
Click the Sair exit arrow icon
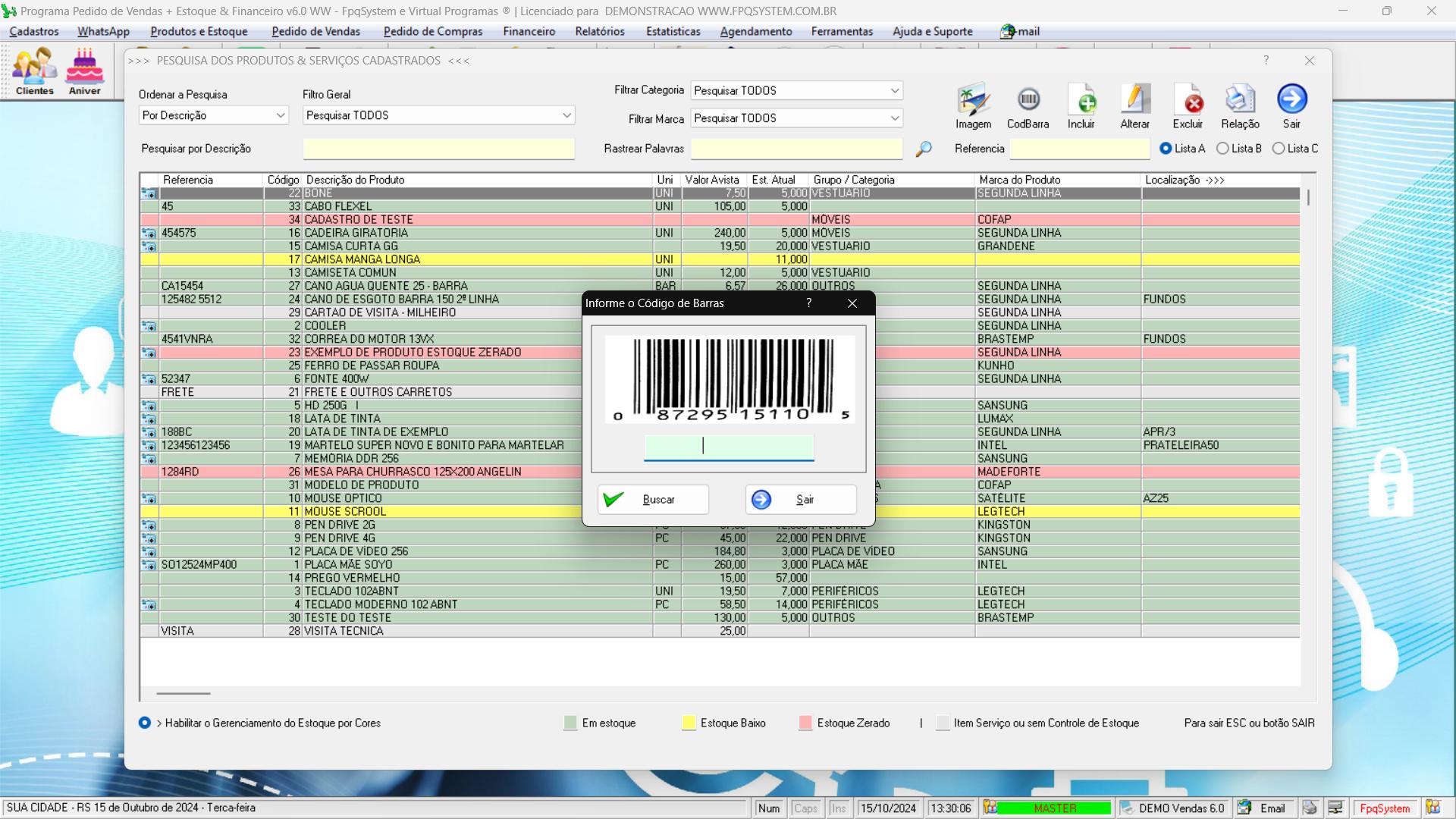click(x=1292, y=106)
